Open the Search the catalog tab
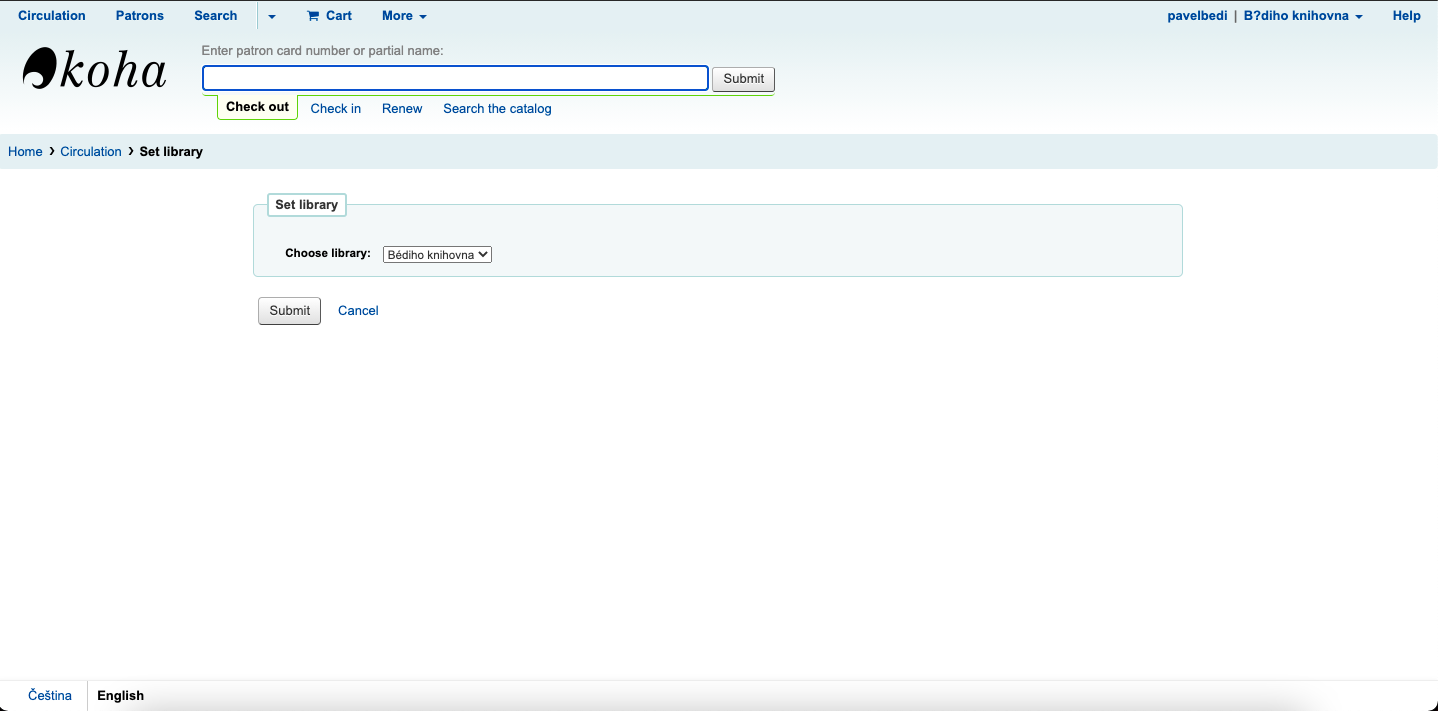1438x711 pixels. coord(497,109)
